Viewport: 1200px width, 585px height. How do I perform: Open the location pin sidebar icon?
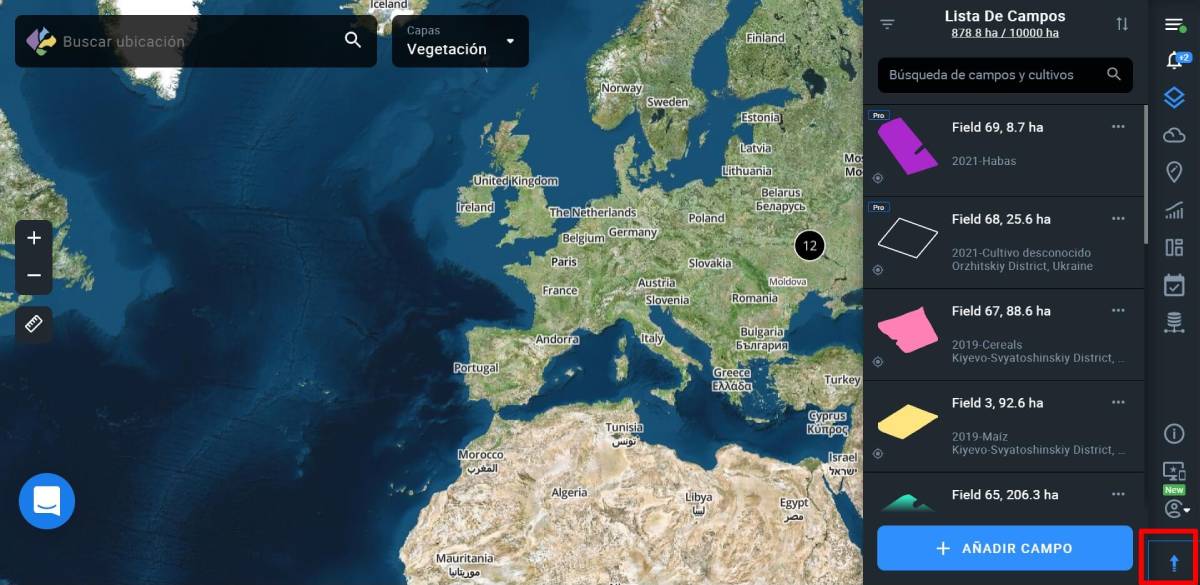point(1174,172)
